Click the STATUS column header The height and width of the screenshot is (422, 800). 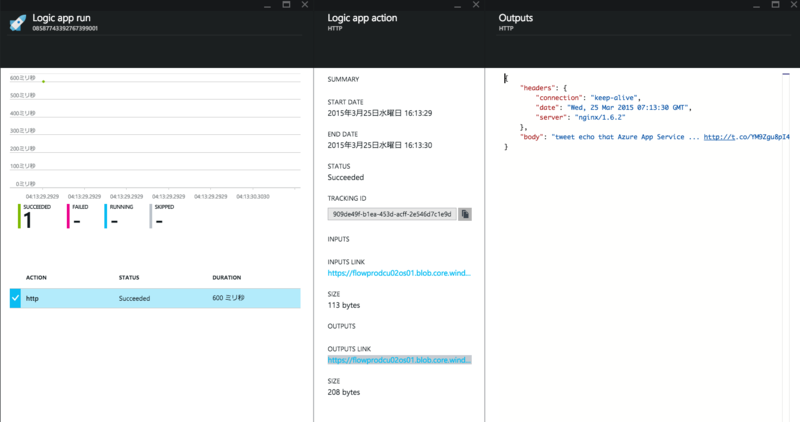click(x=129, y=278)
